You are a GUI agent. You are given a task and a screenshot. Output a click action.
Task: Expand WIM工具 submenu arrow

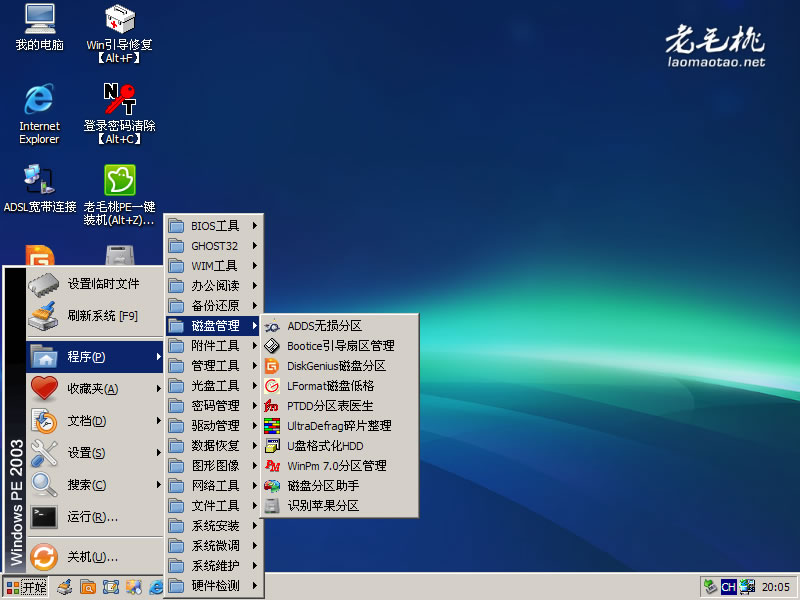point(255,266)
